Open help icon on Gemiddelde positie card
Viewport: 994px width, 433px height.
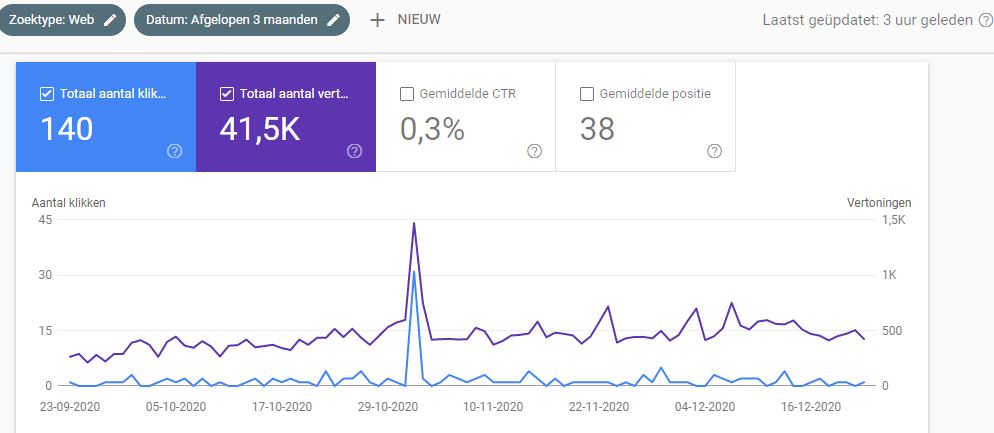tap(714, 151)
